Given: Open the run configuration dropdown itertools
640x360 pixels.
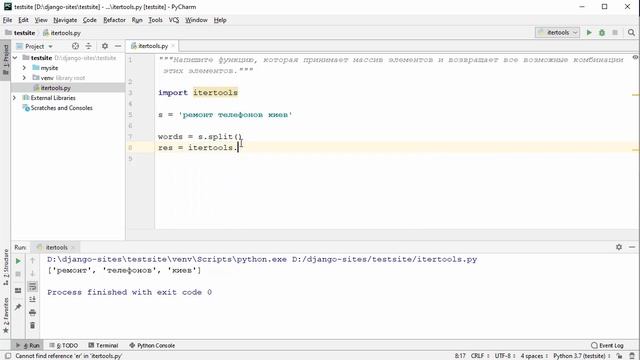Looking at the screenshot, I should tap(557, 32).
